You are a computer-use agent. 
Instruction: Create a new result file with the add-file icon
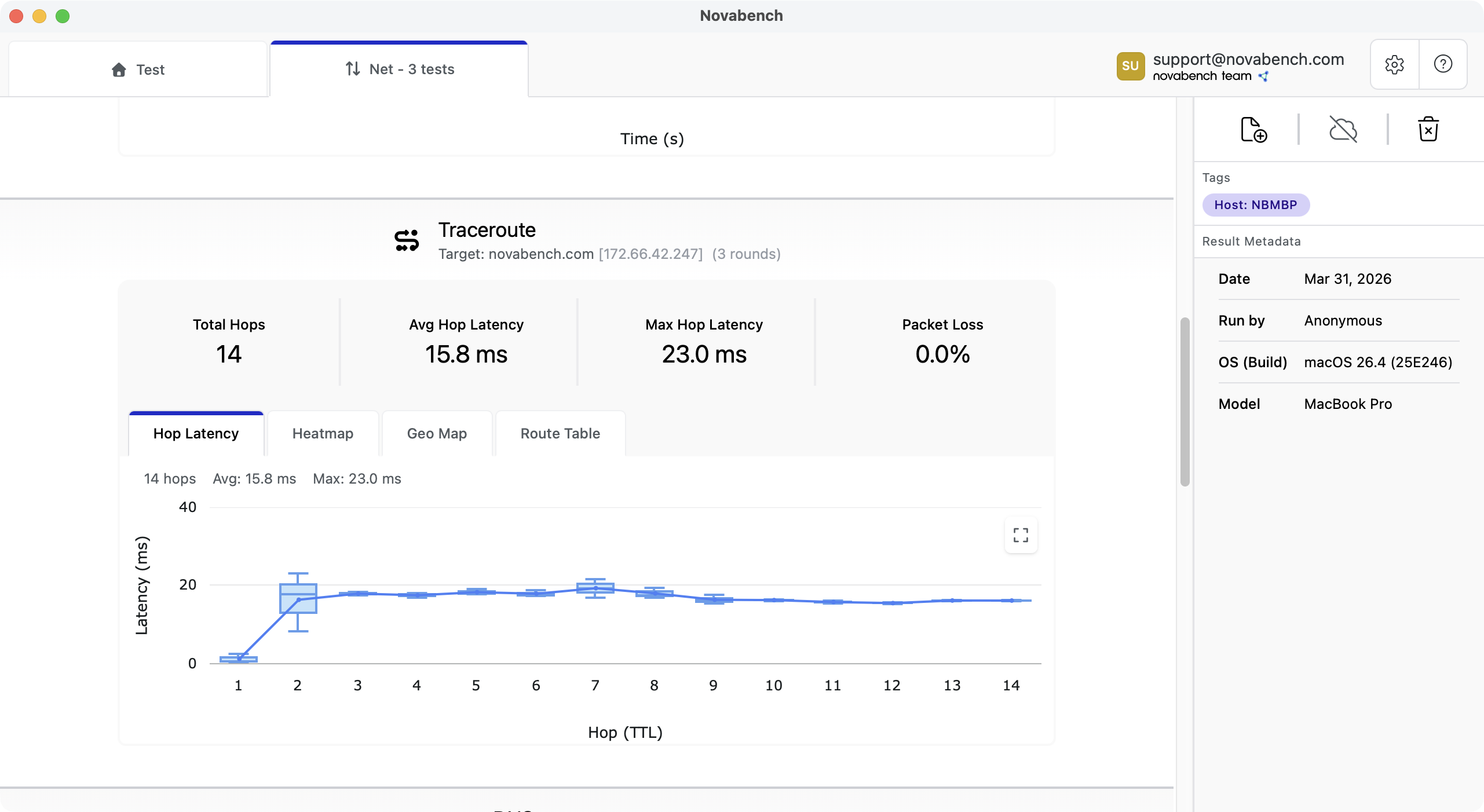click(x=1252, y=129)
